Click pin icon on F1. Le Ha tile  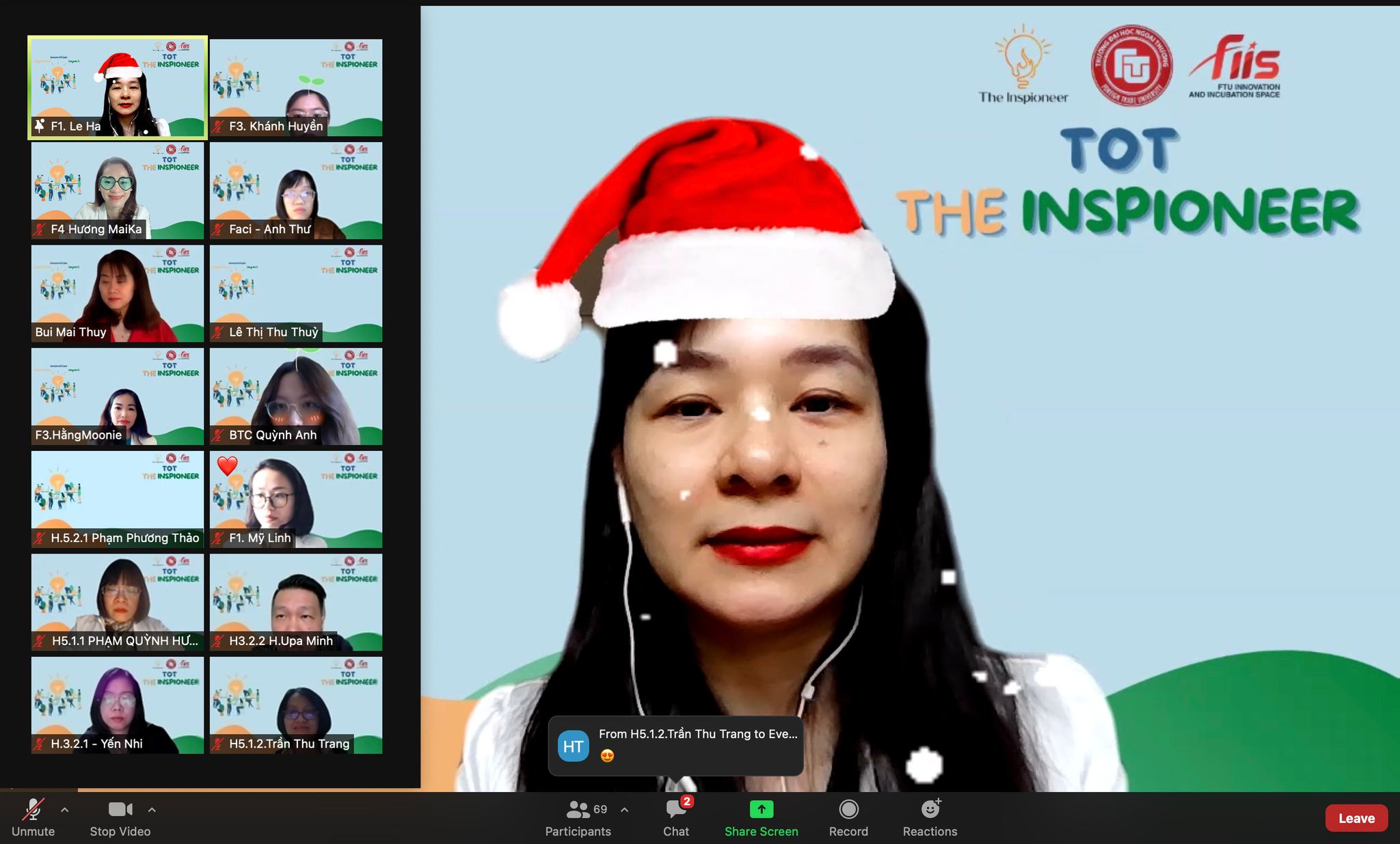tap(40, 126)
